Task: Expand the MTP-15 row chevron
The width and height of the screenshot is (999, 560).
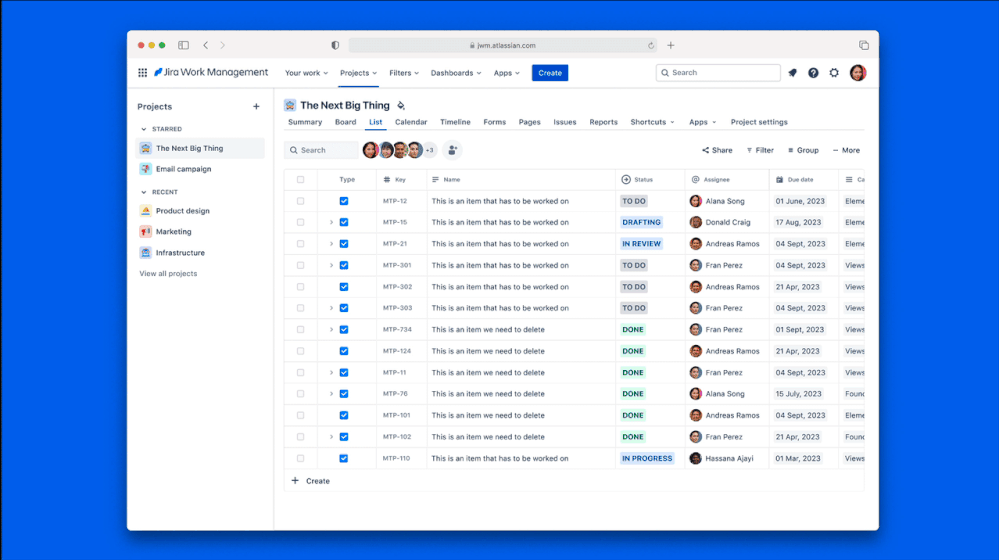Action: [x=331, y=222]
